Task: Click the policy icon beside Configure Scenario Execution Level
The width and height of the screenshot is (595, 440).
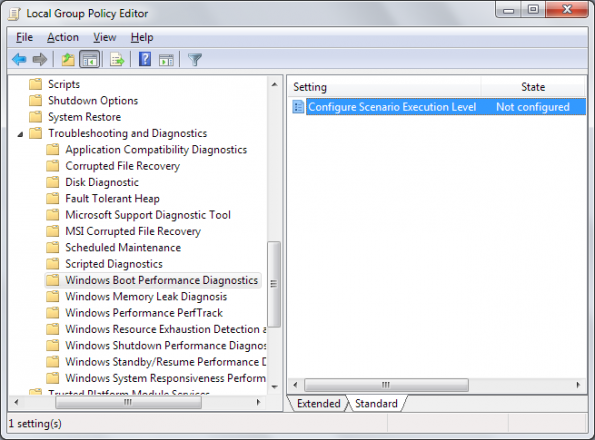Action: coord(298,107)
